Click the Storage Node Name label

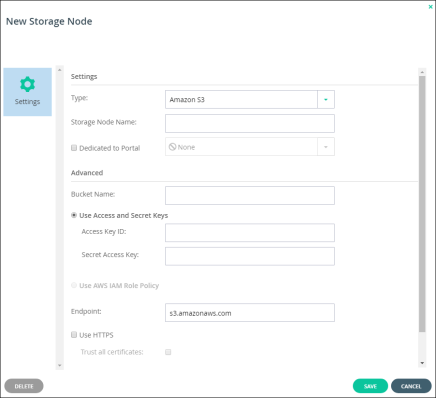(104, 122)
